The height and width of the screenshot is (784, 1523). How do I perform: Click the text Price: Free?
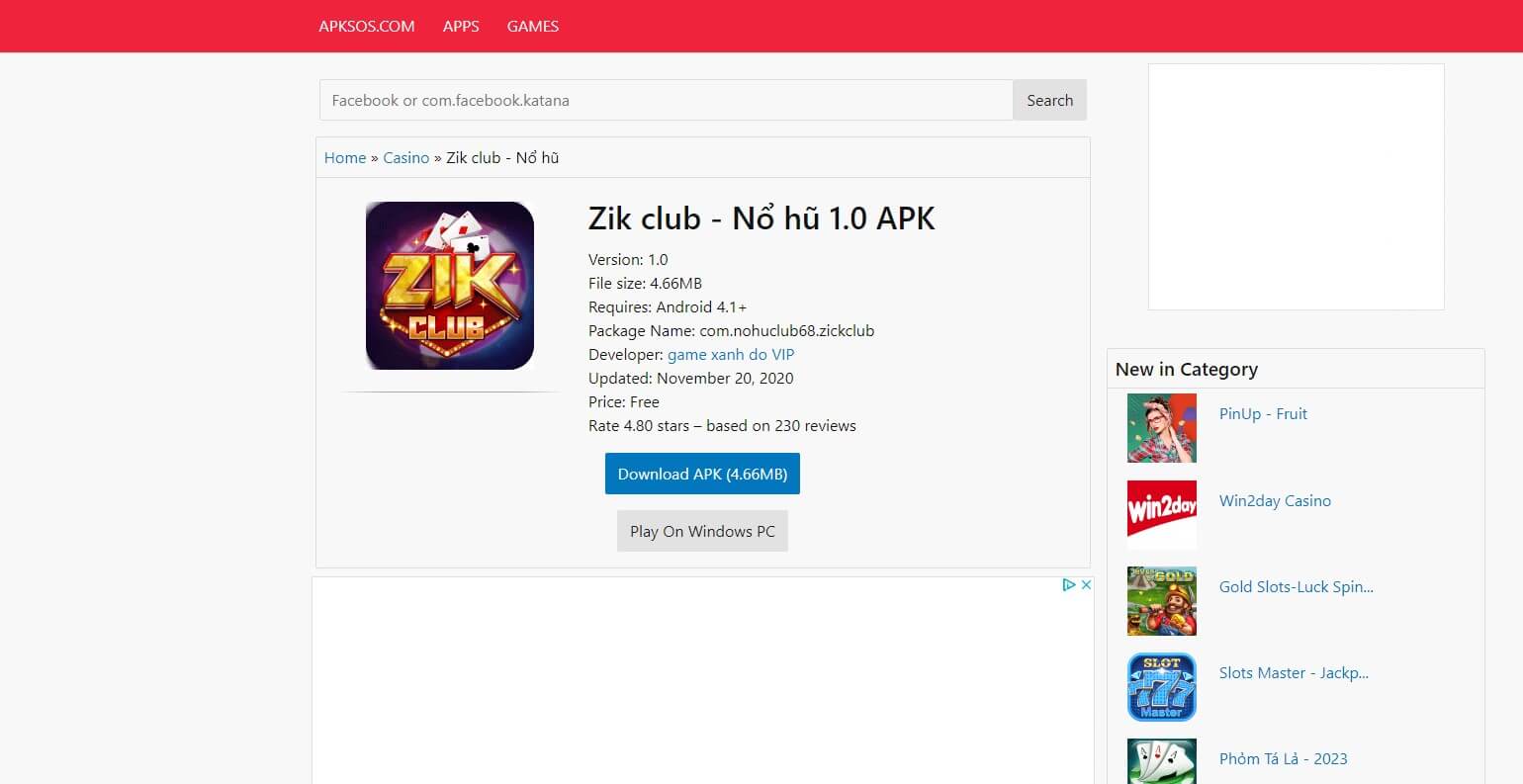(623, 402)
